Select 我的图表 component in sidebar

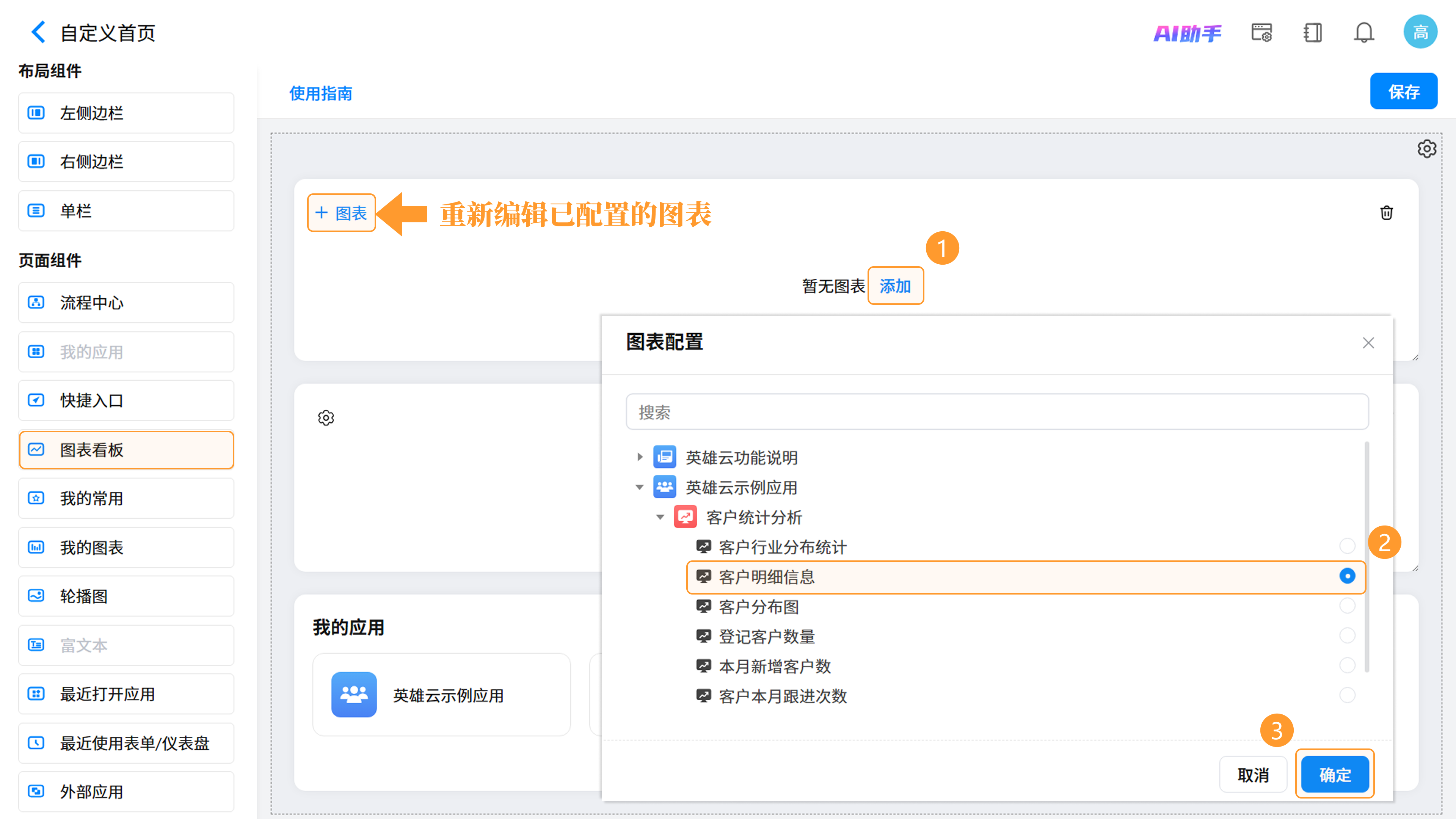coord(126,547)
